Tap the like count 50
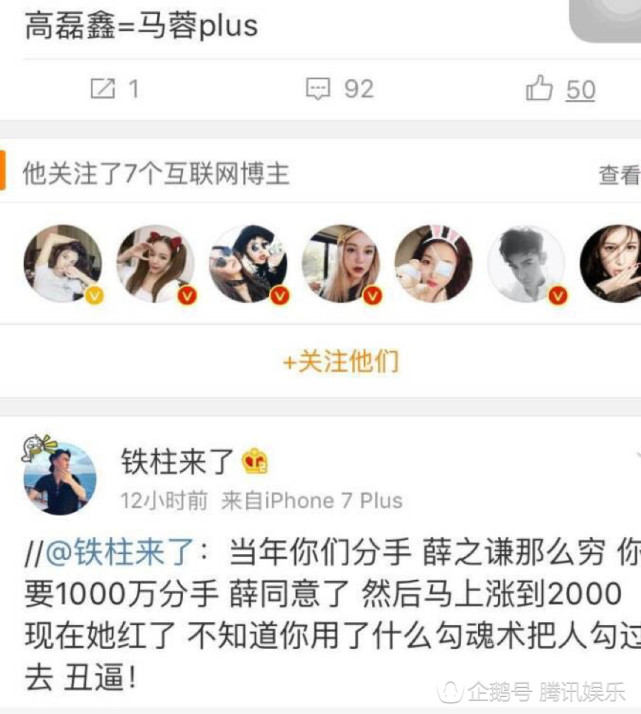The width and height of the screenshot is (641, 714). pos(580,89)
